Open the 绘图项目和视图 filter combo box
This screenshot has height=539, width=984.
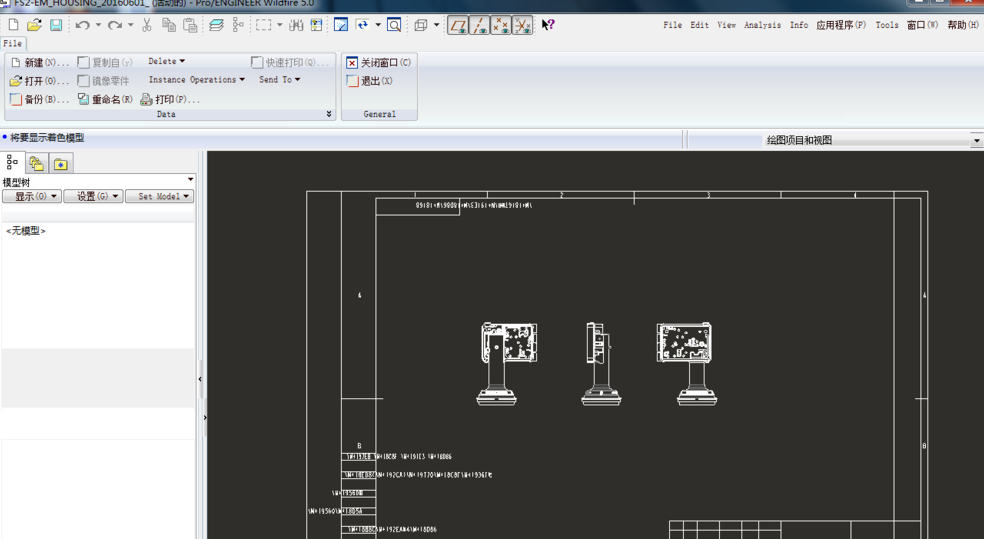976,141
